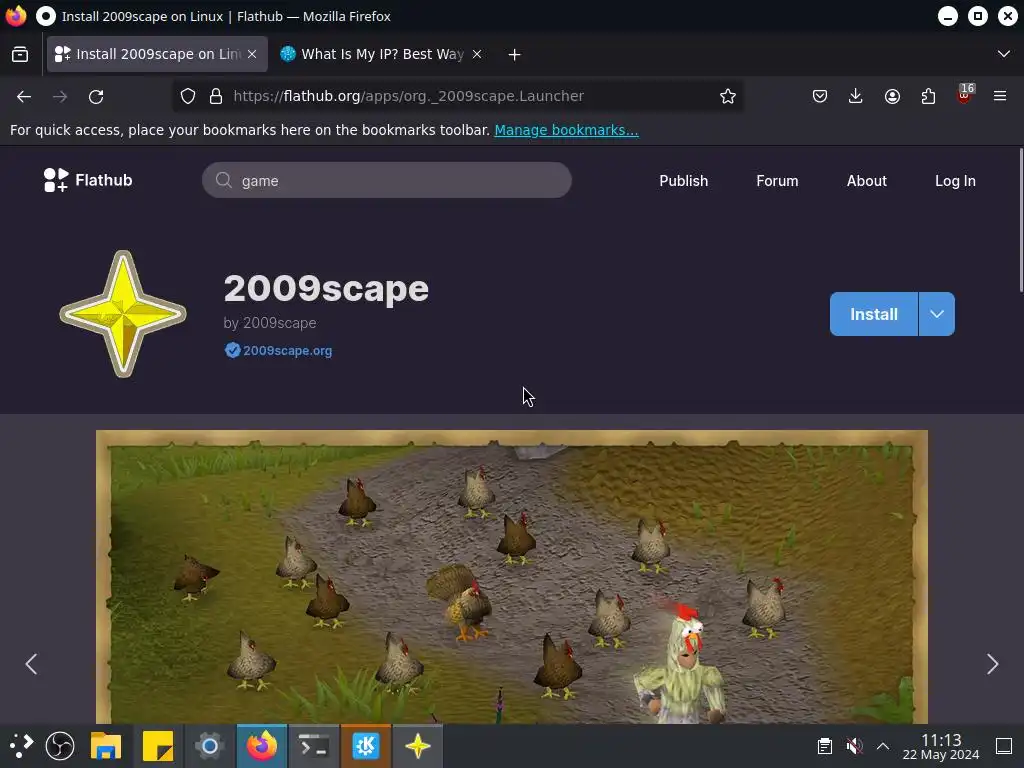
Task: Open the chicken screenshot image
Action: point(512,577)
